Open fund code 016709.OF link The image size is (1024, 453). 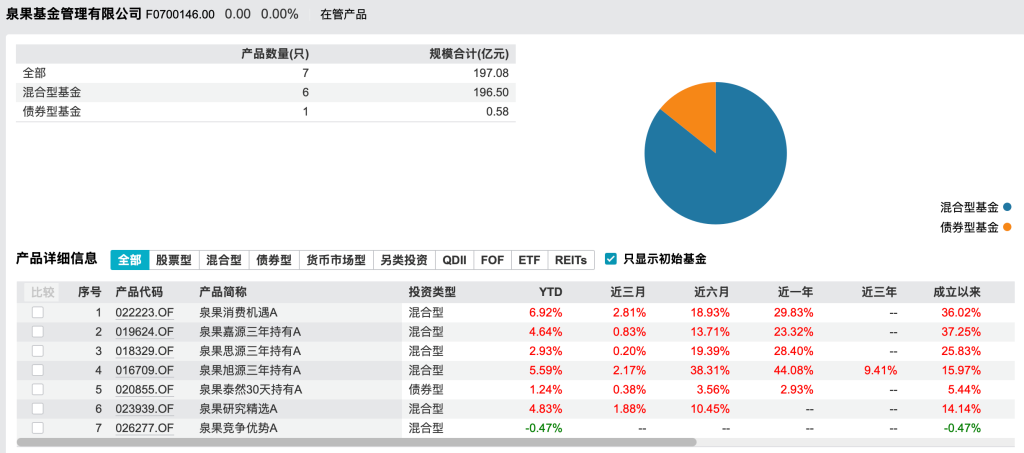coord(145,370)
